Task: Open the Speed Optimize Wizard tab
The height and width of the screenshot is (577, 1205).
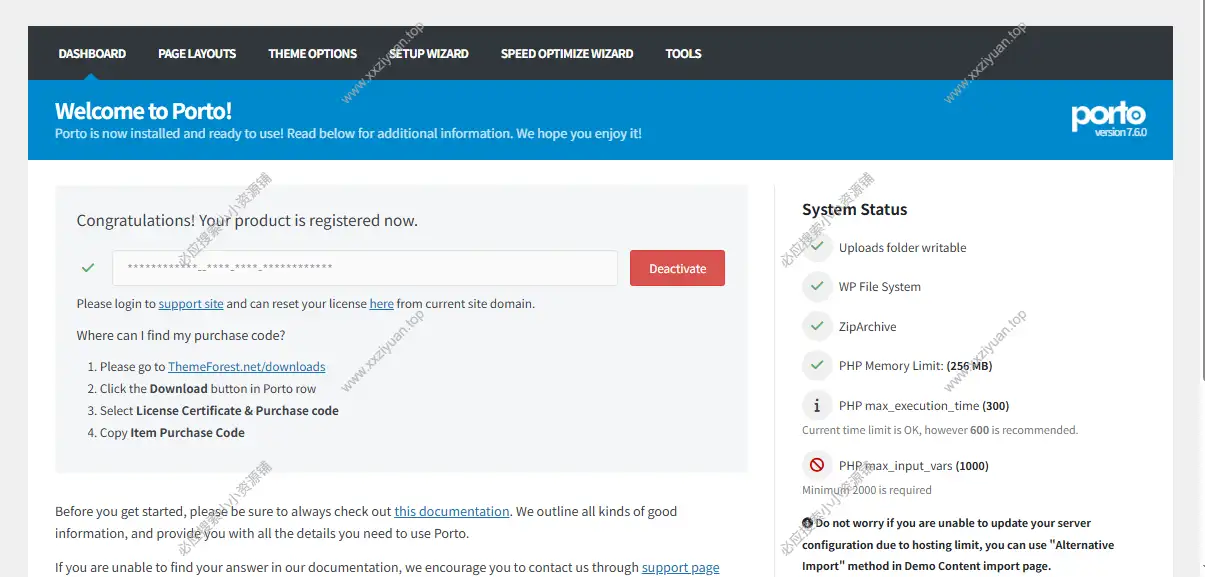Action: (567, 54)
